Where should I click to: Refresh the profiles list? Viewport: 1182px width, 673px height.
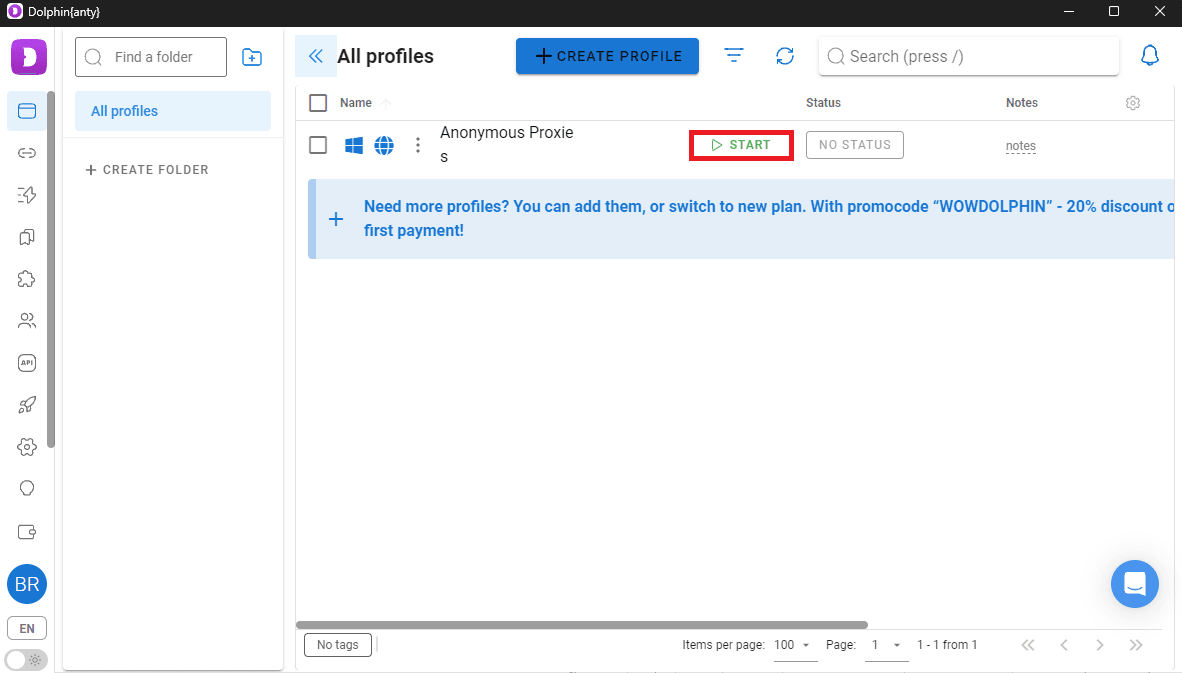785,56
